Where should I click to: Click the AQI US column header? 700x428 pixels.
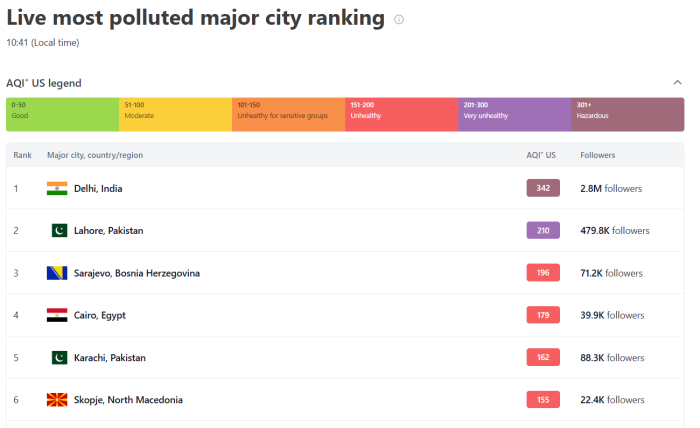(541, 155)
